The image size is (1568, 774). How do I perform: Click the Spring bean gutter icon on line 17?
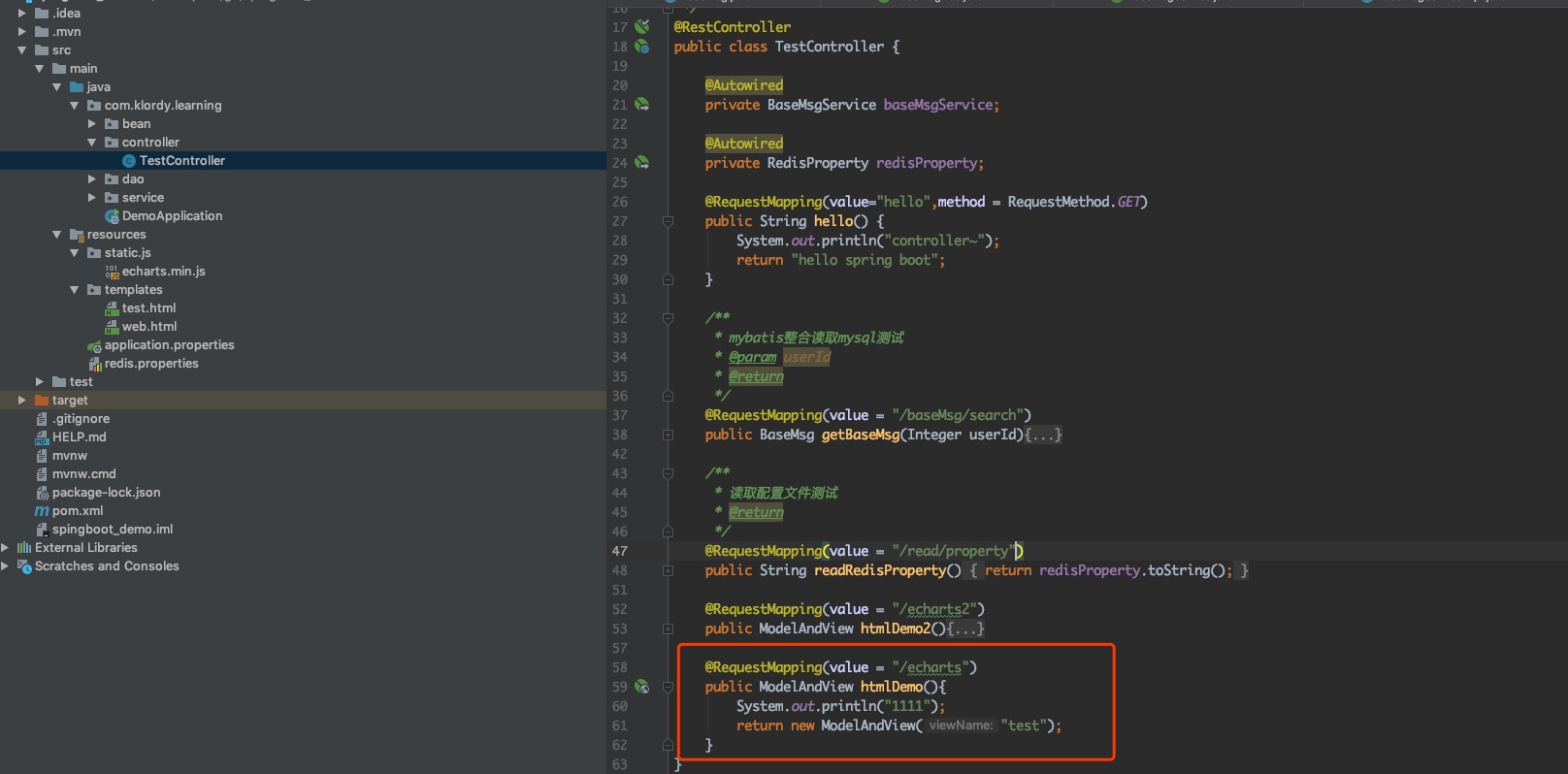click(x=641, y=27)
